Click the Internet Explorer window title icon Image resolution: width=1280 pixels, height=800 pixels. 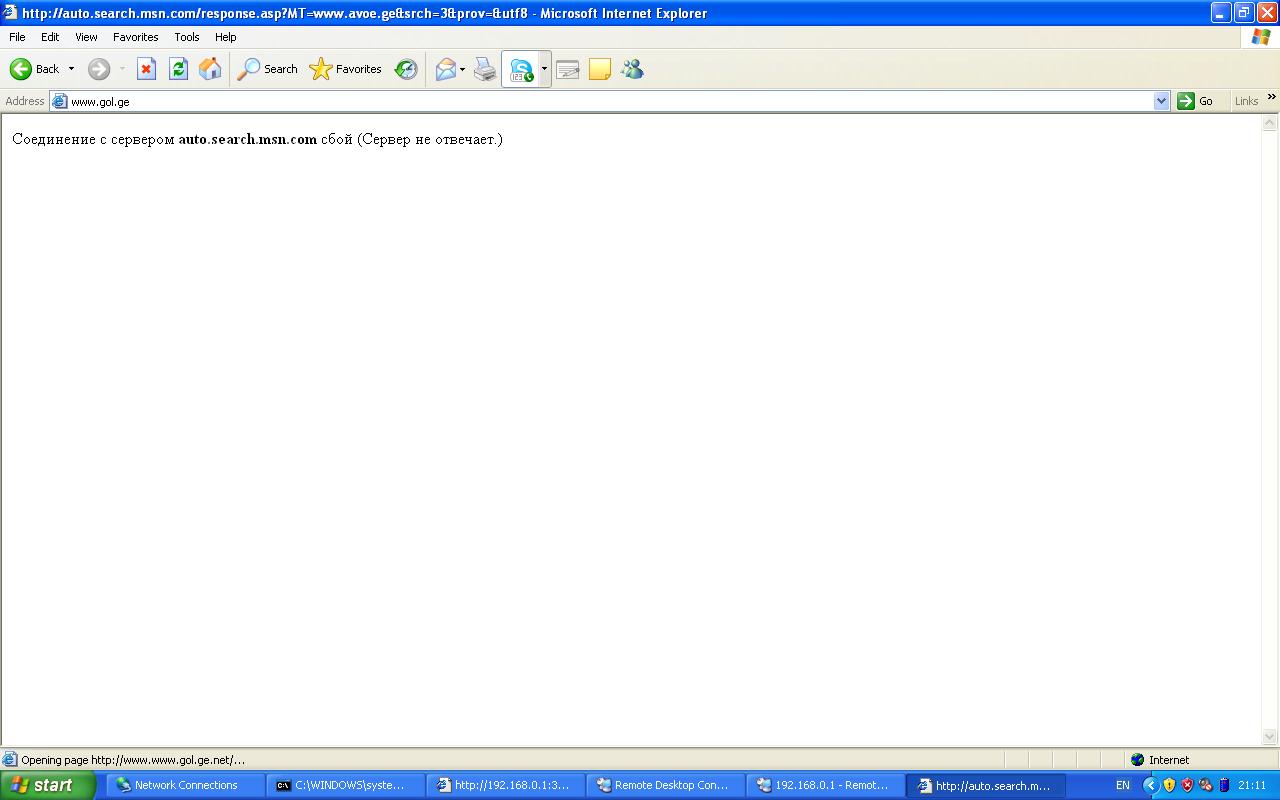[x=11, y=13]
